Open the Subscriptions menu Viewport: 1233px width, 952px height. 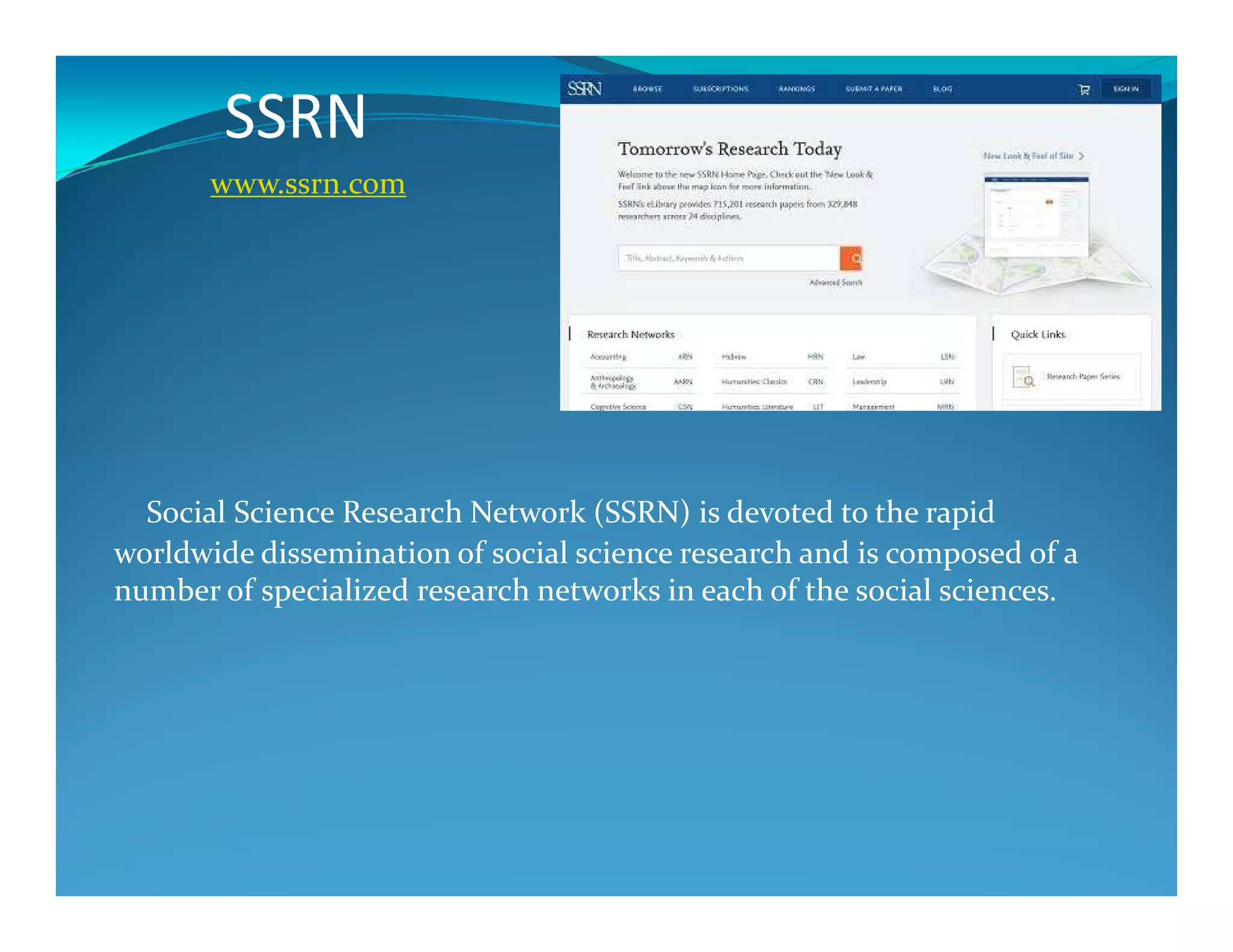point(721,89)
